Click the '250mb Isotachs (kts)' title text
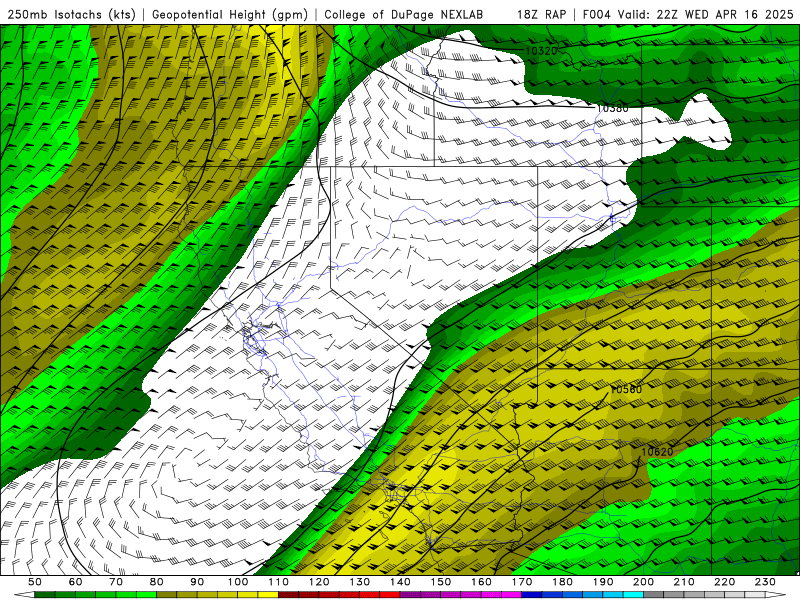The width and height of the screenshot is (800, 600). (72, 15)
